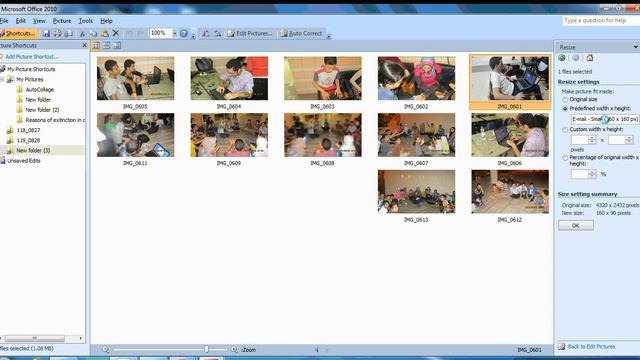Close the Picture Shortcuts pane
Viewport: 640px width, 360px height.
click(84, 45)
